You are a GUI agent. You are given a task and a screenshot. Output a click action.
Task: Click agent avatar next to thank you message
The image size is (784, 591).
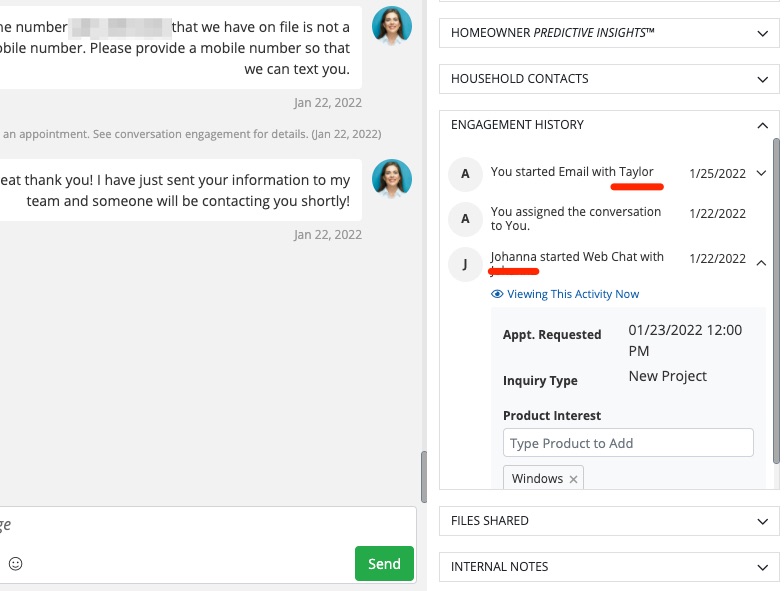click(391, 178)
